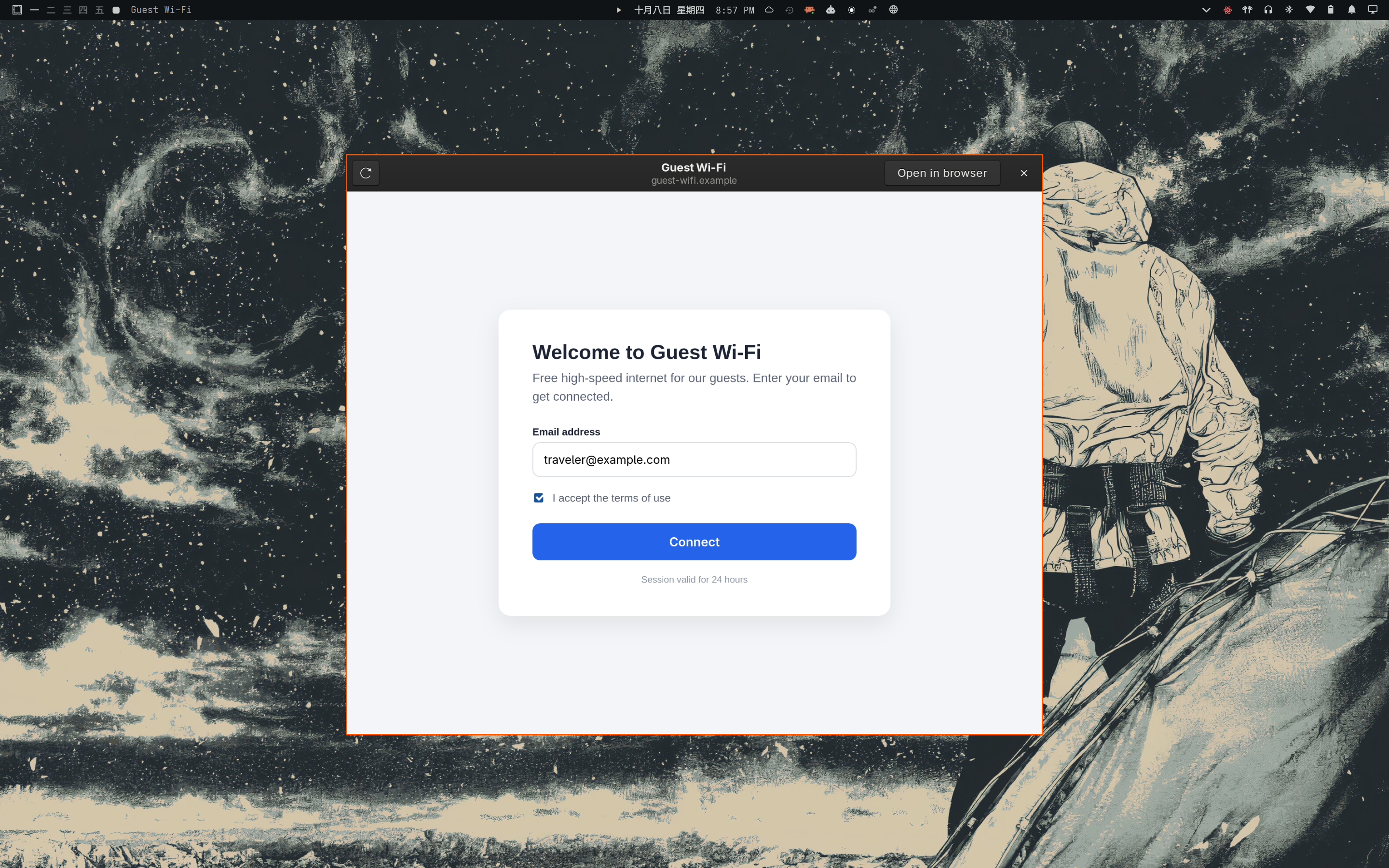Uncheck the accept terms of use checkbox
The width and height of the screenshot is (1389, 868).
(538, 498)
